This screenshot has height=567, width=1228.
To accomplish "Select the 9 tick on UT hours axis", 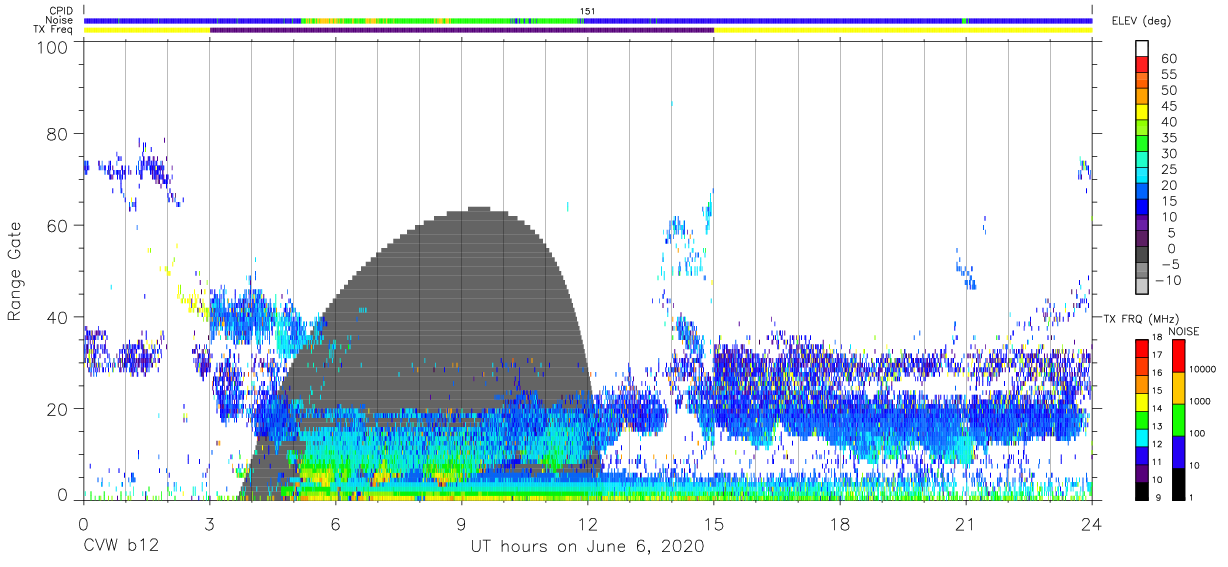I will pos(461,523).
